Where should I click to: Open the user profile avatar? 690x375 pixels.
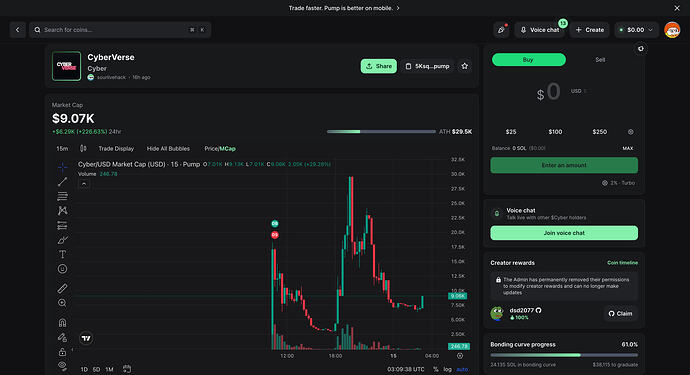672,30
